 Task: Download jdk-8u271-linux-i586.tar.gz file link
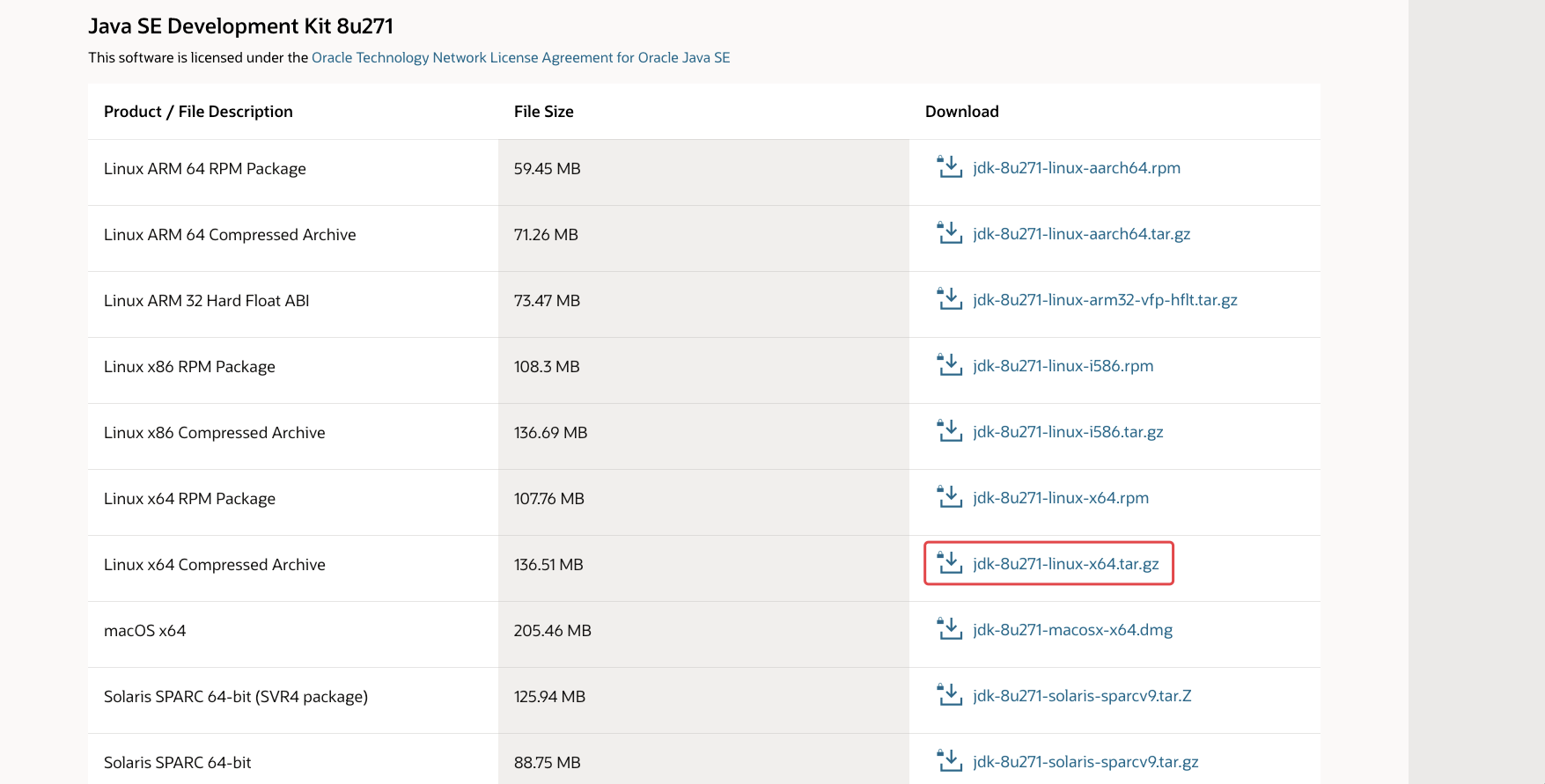tap(1069, 432)
